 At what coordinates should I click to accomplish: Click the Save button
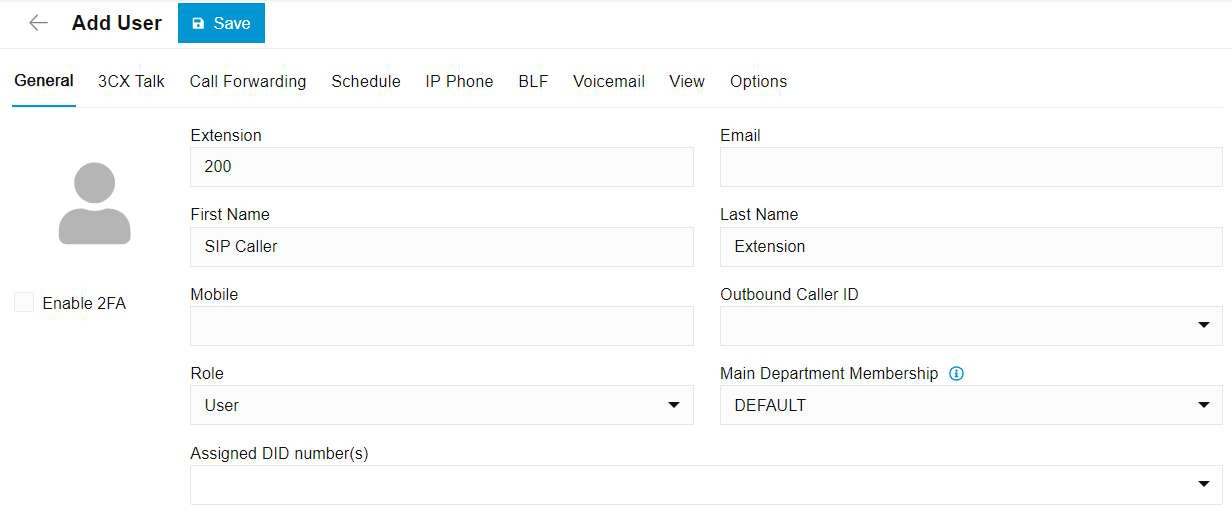(221, 23)
